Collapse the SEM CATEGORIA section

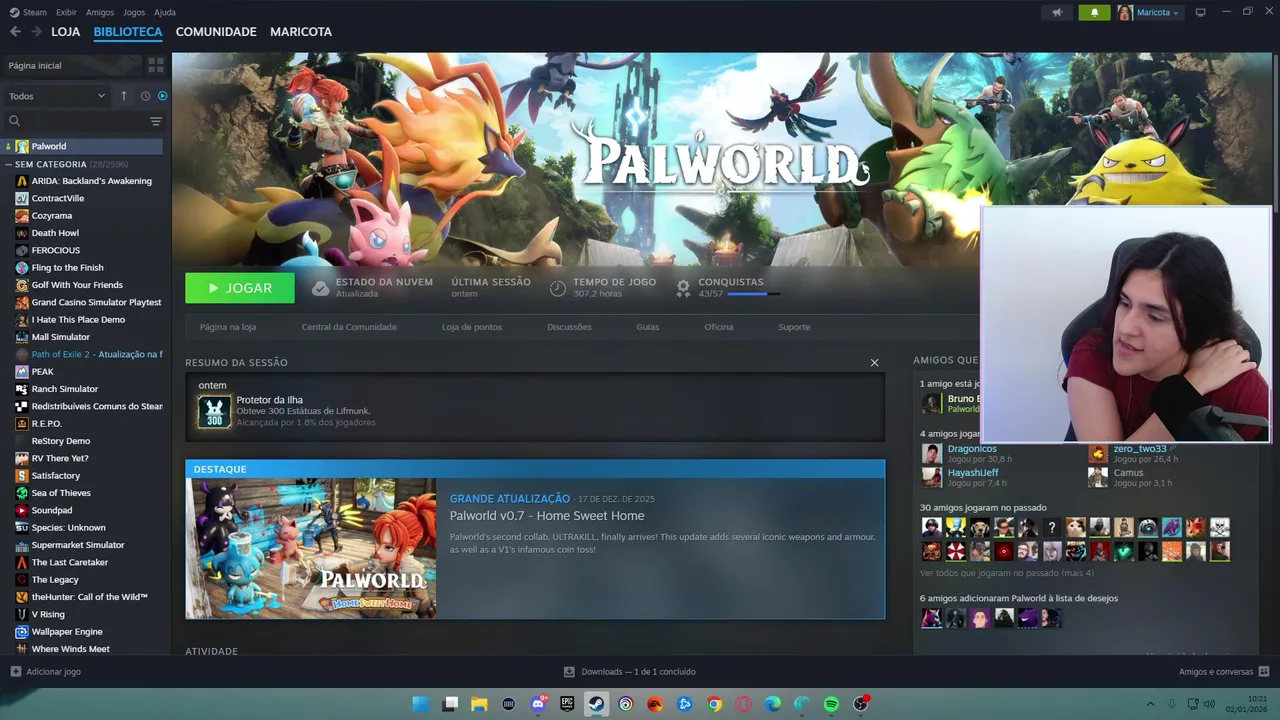[x=8, y=164]
